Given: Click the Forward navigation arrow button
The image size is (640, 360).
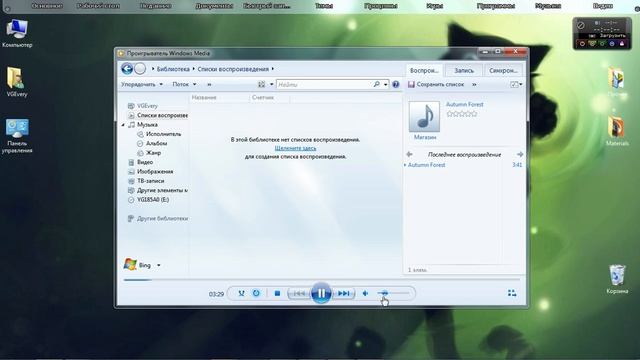Looking at the screenshot, I should 140,69.
